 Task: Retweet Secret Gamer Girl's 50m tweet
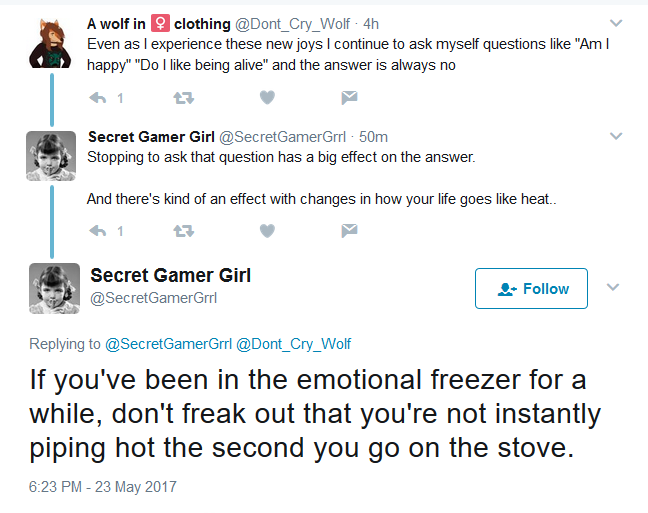(x=183, y=231)
